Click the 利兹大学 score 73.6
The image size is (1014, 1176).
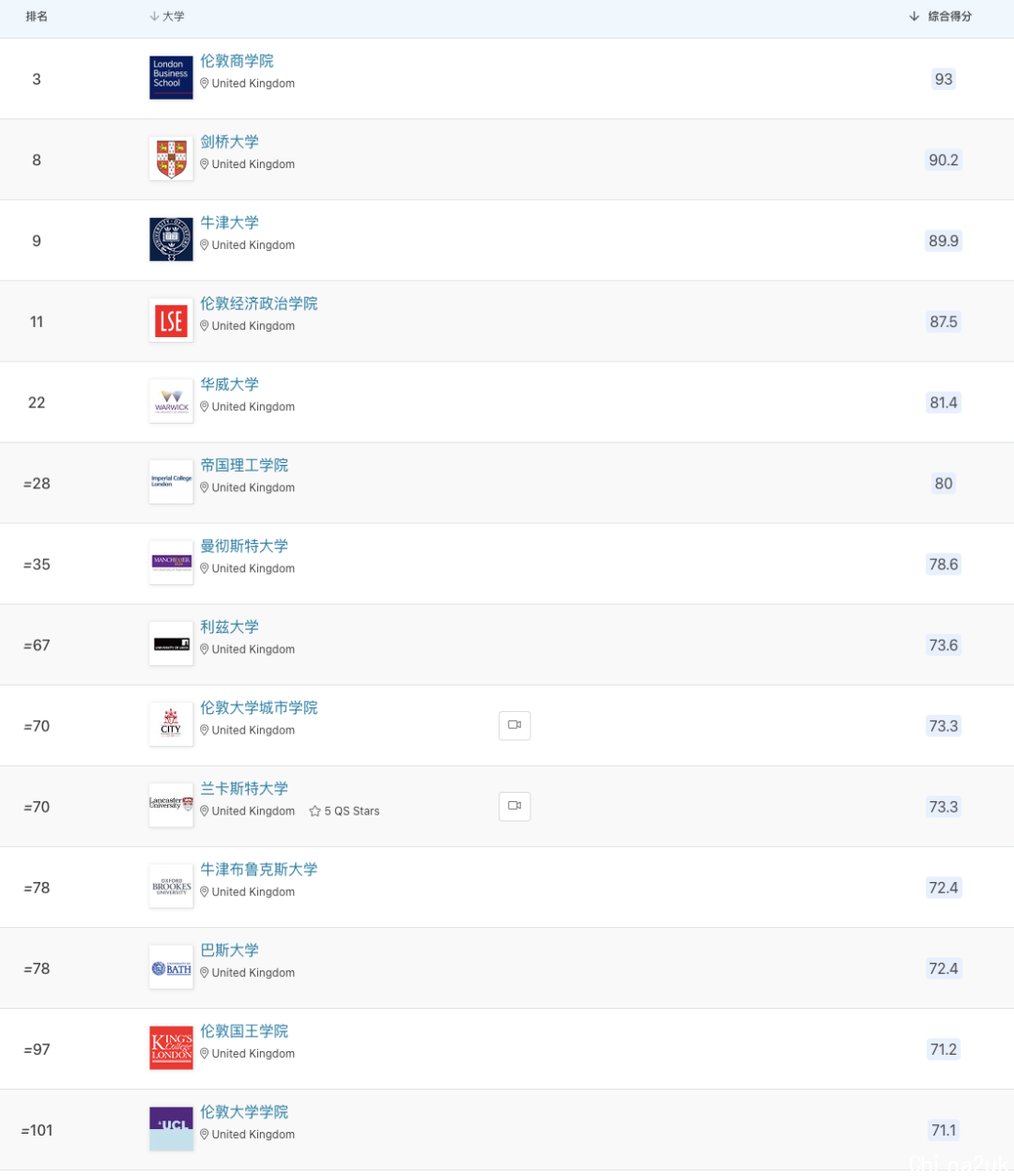[x=944, y=645]
